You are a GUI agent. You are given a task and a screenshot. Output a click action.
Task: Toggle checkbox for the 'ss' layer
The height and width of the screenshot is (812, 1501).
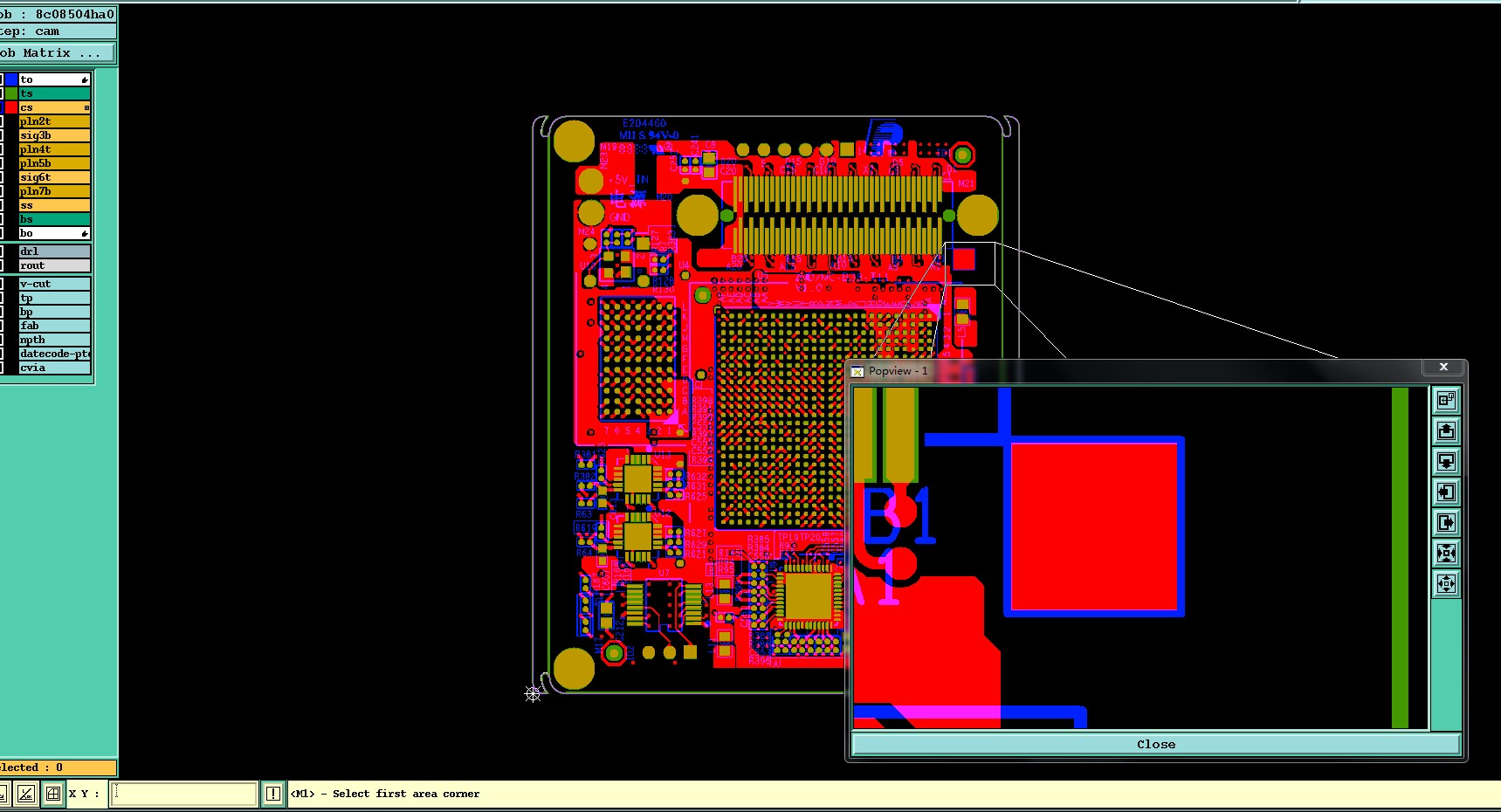pos(2,205)
